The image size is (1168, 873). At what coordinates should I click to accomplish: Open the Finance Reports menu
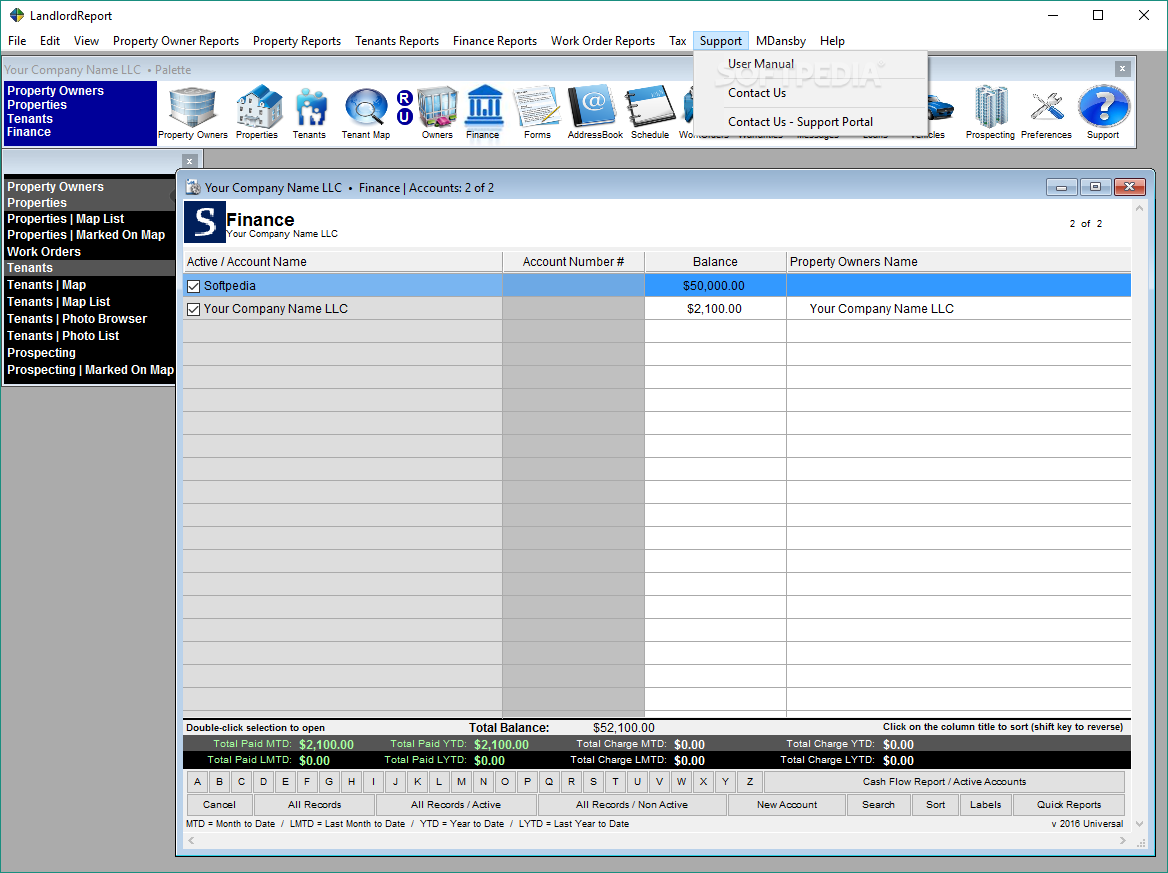point(495,41)
